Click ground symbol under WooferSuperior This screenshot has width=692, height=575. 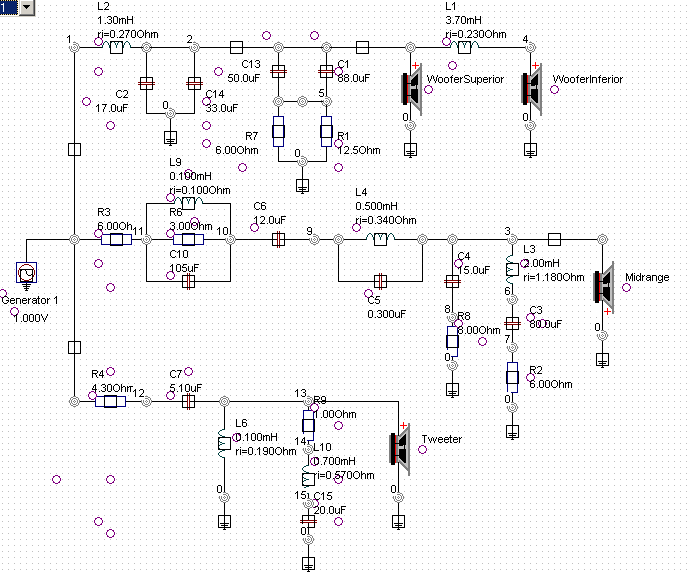[410, 150]
